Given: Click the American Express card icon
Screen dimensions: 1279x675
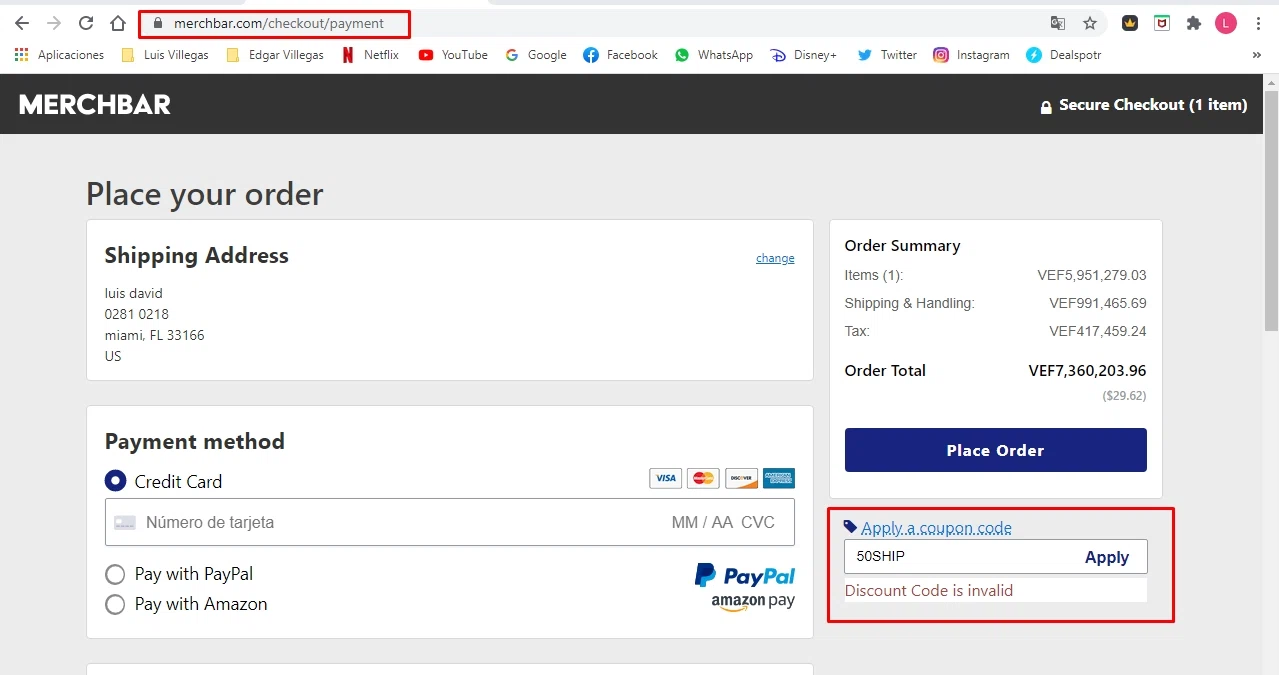Looking at the screenshot, I should (779, 478).
